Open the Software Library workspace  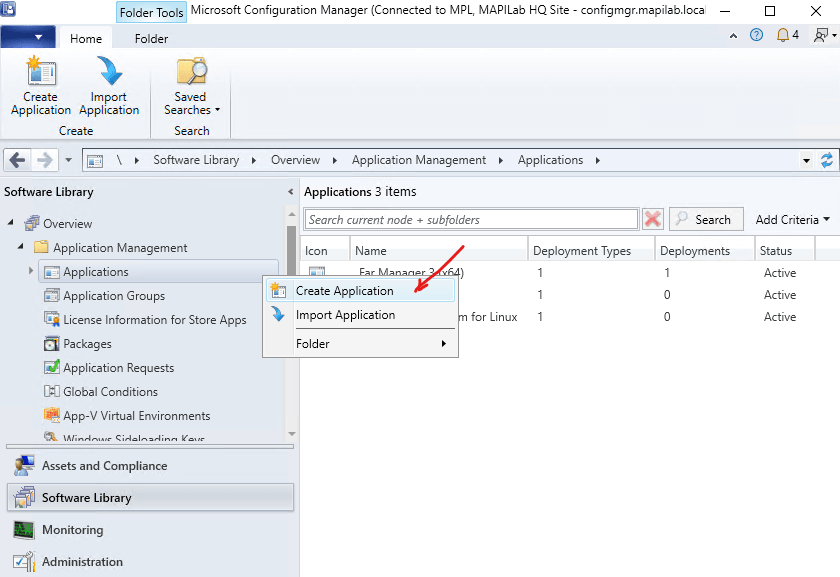(150, 498)
